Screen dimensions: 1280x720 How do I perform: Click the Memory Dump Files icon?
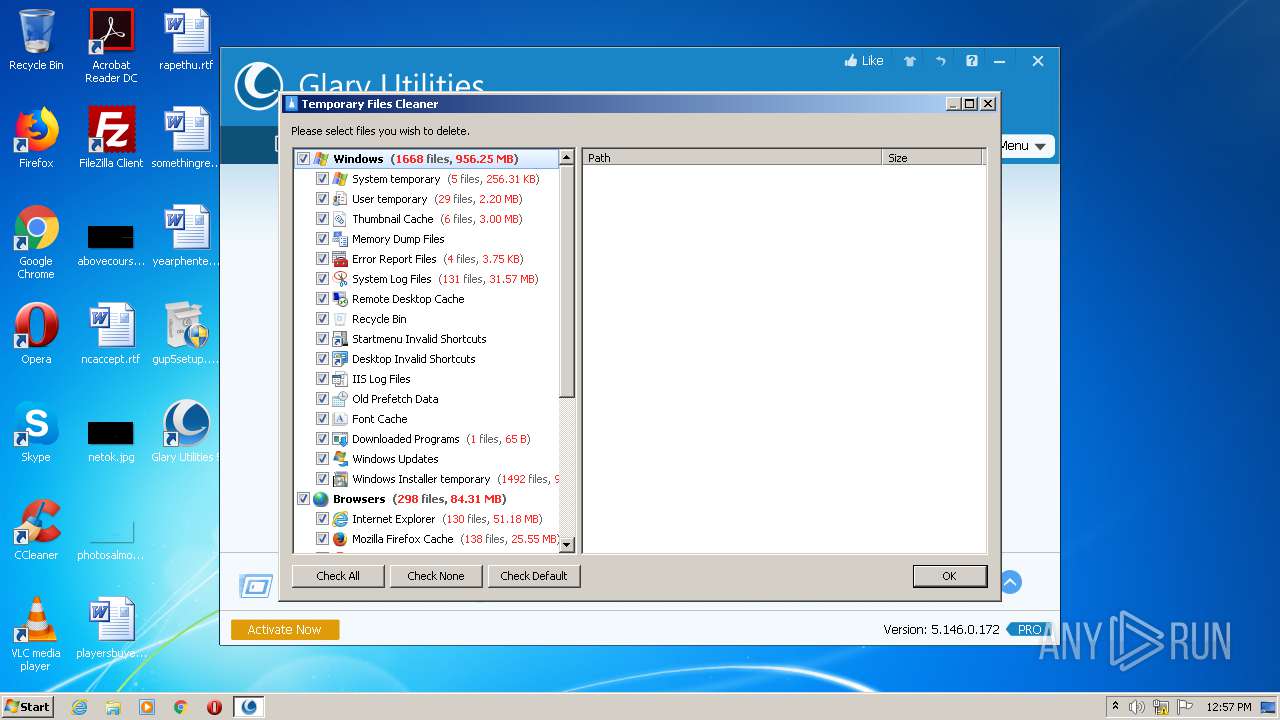340,239
